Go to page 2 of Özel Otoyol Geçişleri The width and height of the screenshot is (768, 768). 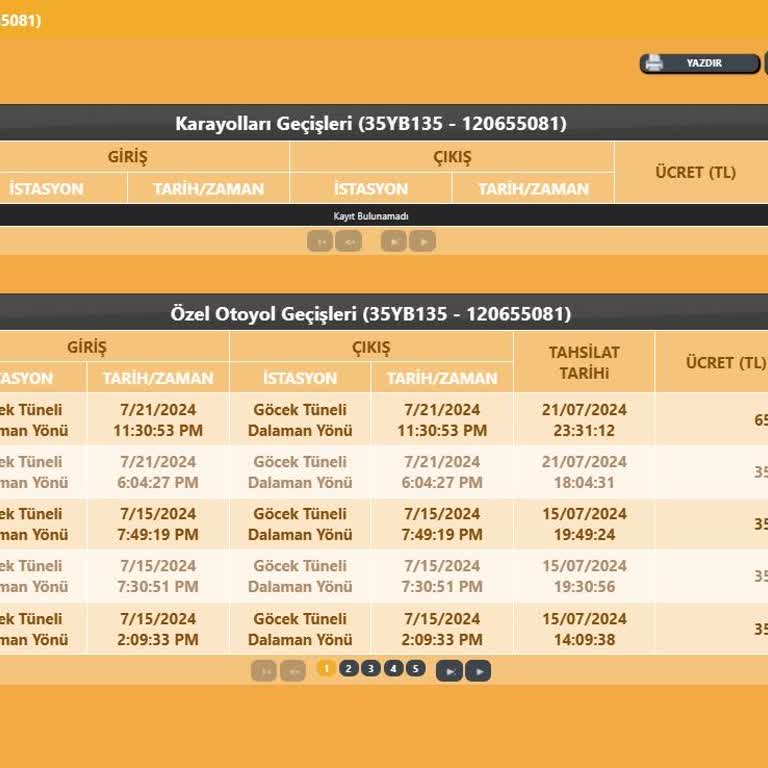[348, 668]
